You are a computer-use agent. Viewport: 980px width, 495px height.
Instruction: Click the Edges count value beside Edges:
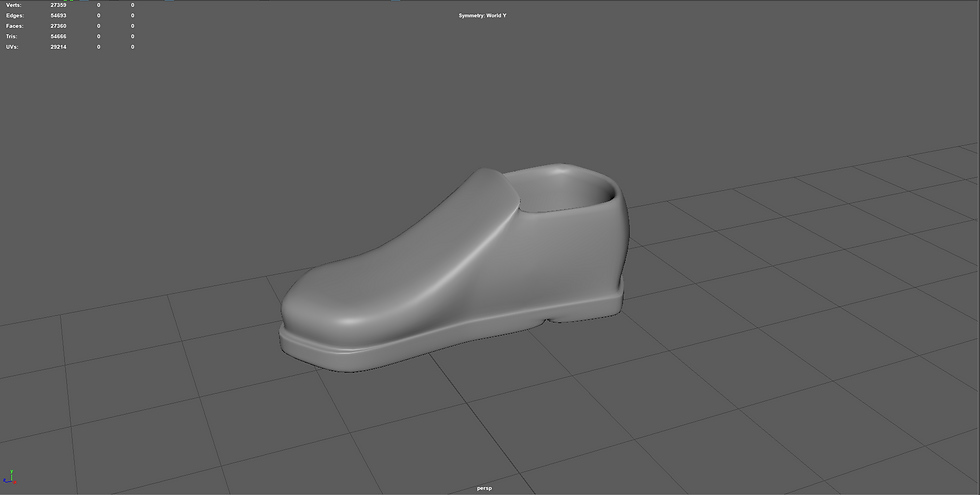58,16
